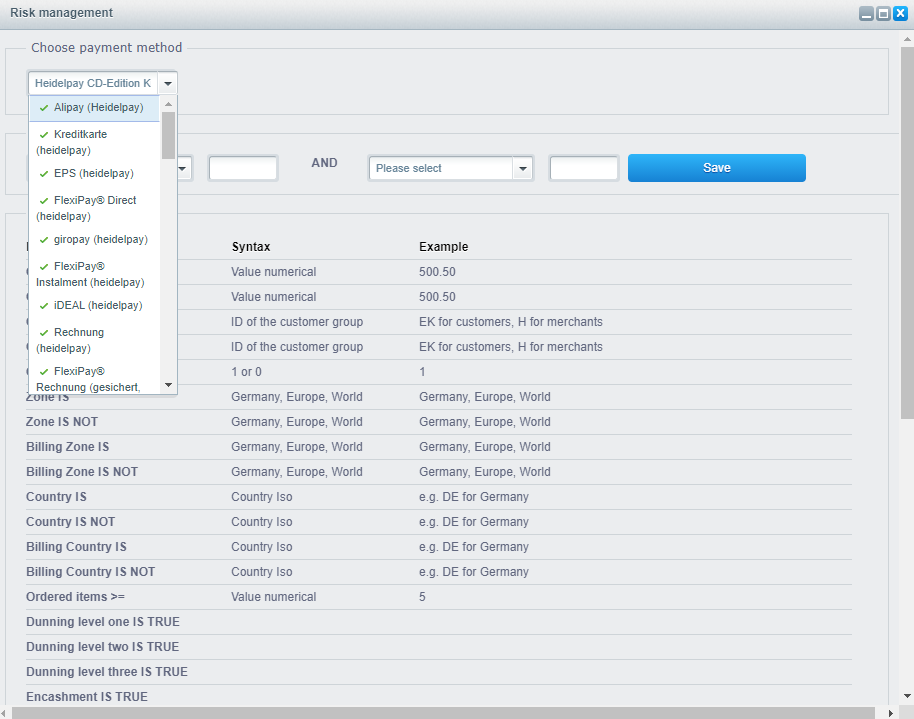Collapse the payment method combo arrow

tap(168, 83)
